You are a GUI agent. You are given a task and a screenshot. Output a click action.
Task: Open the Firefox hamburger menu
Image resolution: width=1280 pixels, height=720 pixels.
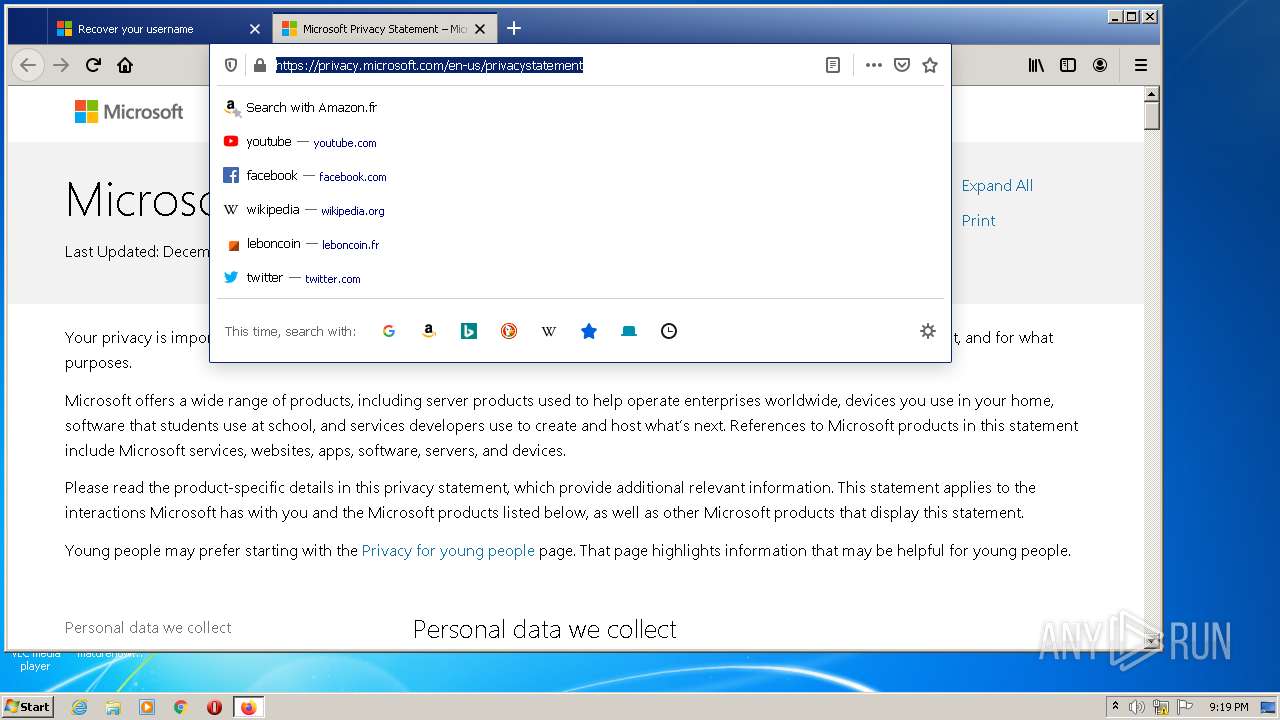point(1140,65)
